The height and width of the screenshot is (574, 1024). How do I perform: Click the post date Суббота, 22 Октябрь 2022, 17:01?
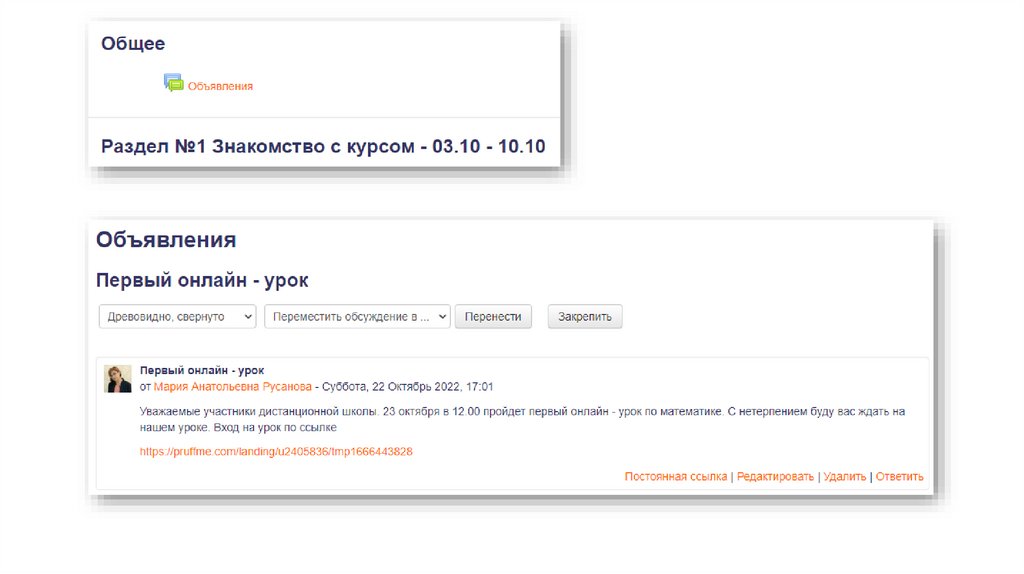click(408, 387)
